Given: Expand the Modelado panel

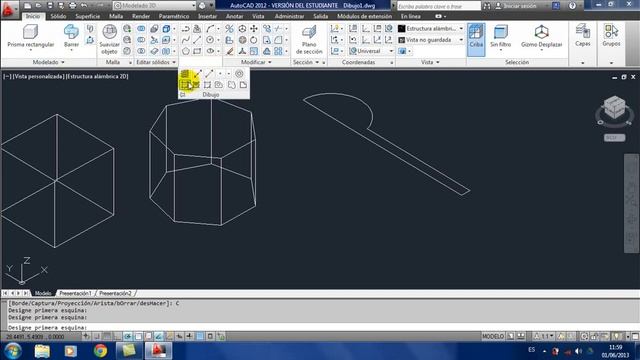Looking at the screenshot, I should point(49,62).
